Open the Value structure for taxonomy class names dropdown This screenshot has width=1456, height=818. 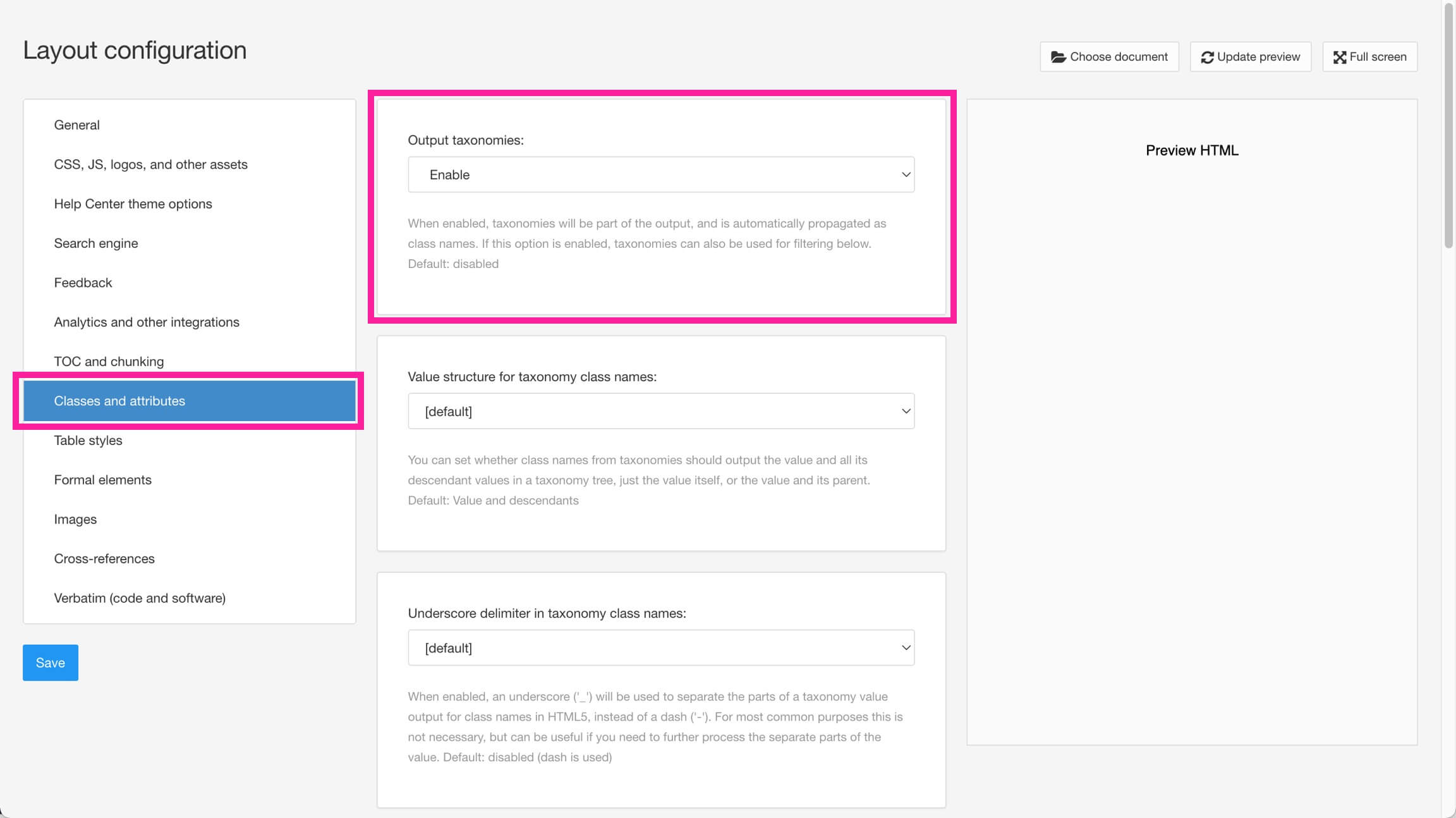pyautogui.click(x=660, y=411)
